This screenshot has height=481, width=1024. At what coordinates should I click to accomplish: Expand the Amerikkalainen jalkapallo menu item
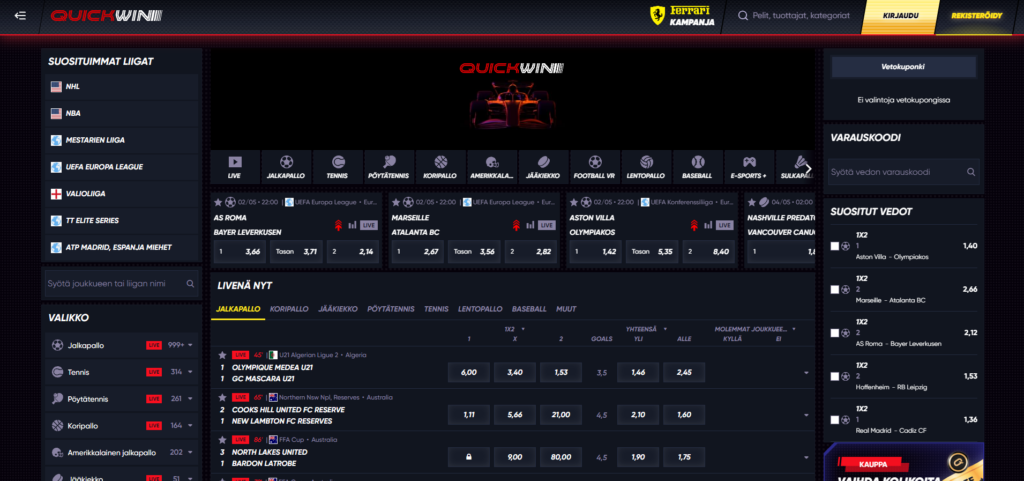[190, 452]
